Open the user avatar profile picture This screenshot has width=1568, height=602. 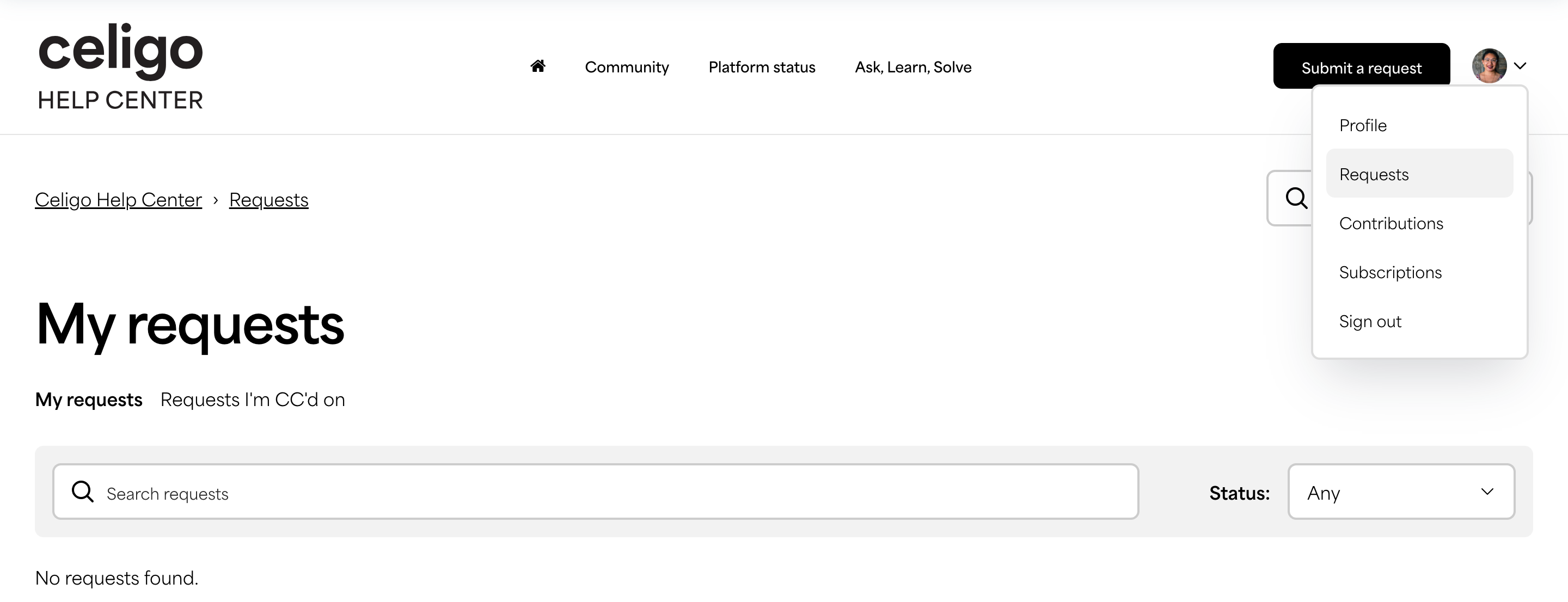(x=1489, y=66)
